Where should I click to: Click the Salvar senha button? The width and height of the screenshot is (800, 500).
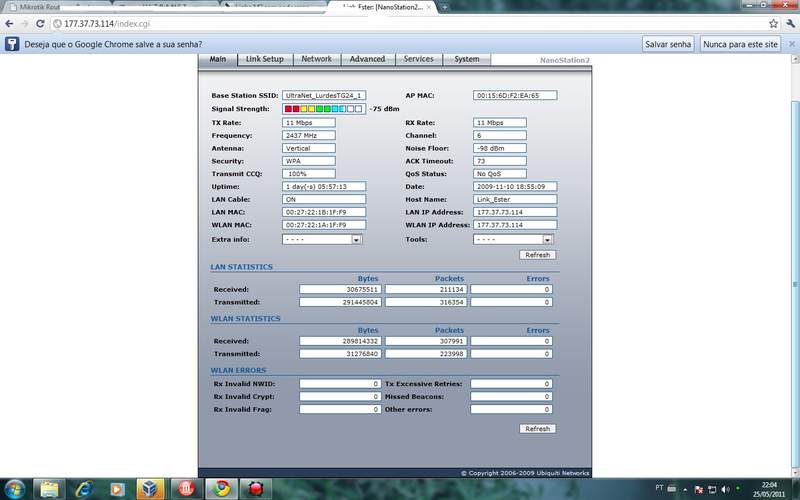668,45
